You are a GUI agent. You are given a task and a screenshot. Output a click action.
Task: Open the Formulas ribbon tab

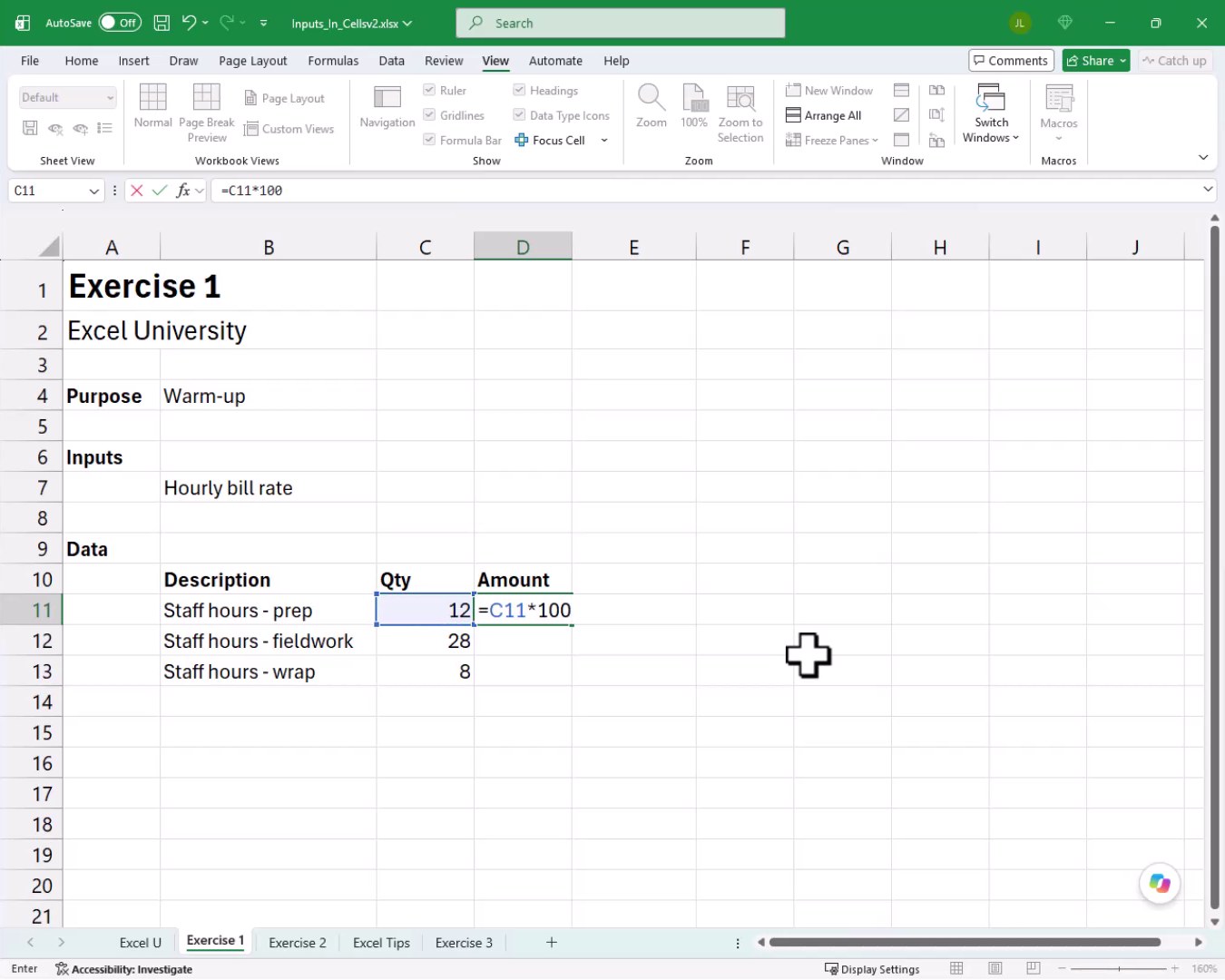pos(333,61)
